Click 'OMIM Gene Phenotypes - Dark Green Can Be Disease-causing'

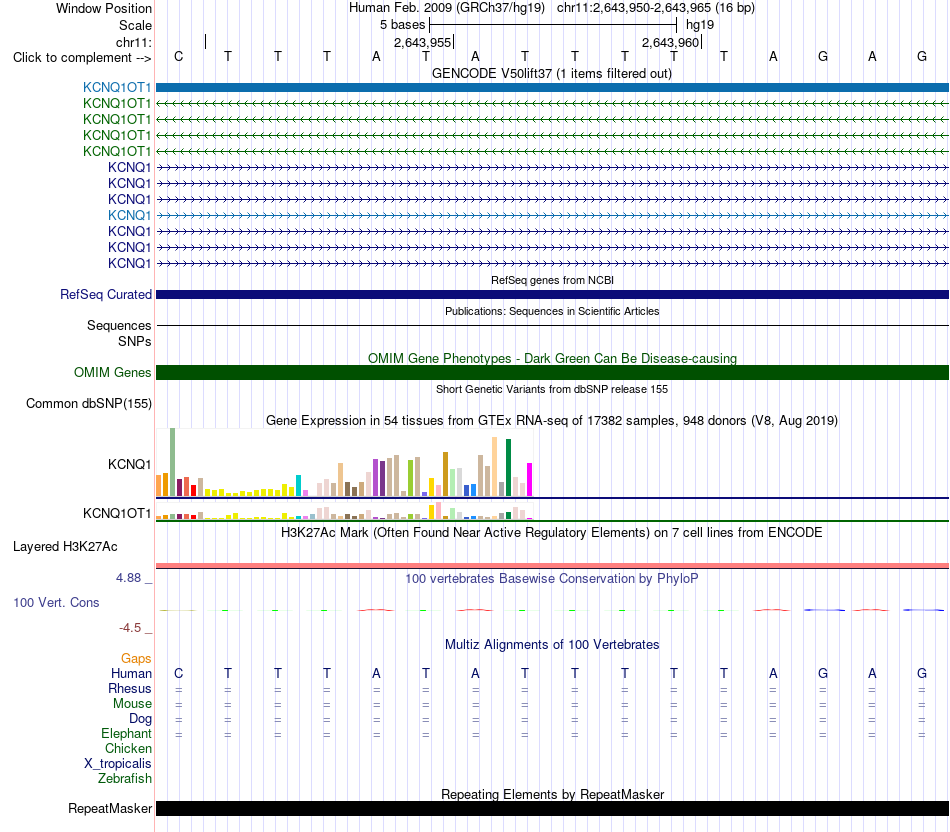point(552,359)
